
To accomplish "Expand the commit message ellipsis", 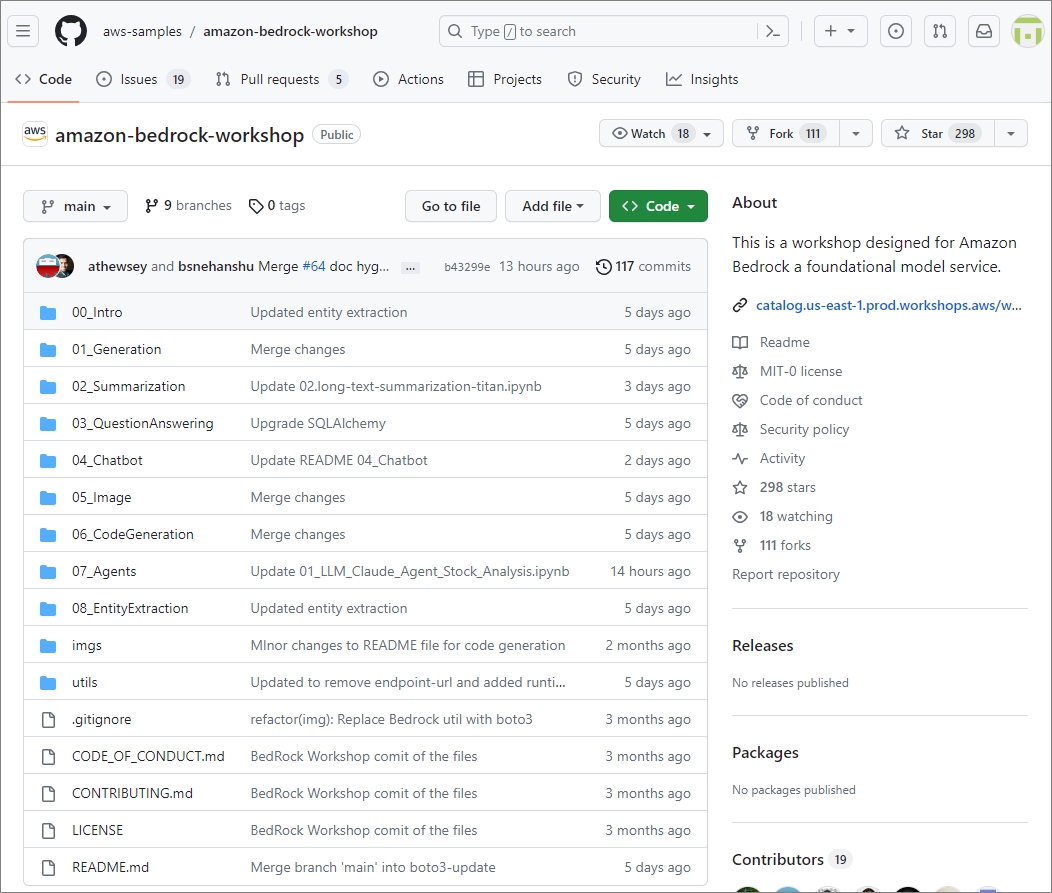I will (410, 268).
